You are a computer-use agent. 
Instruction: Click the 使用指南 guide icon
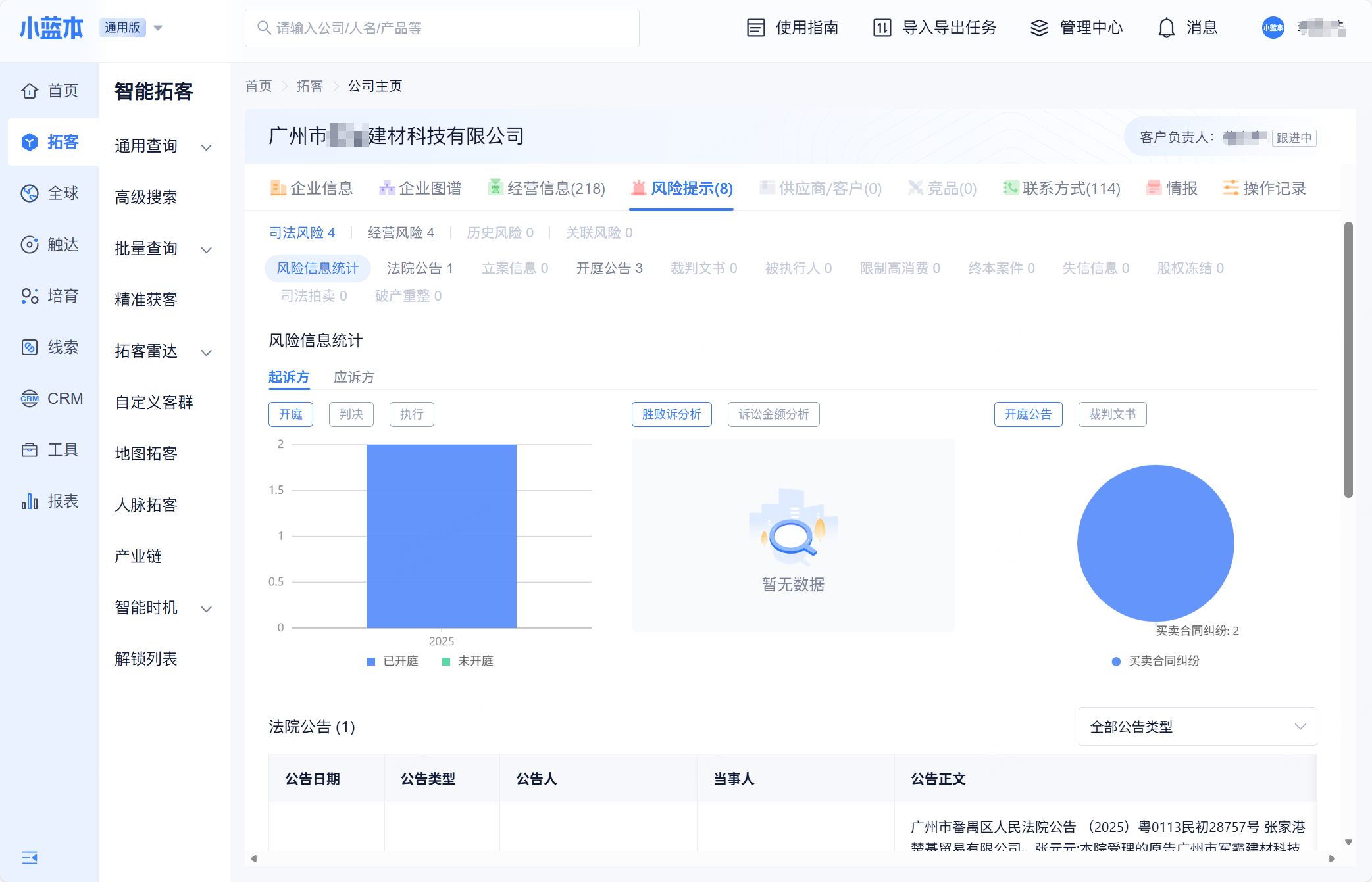tap(756, 28)
